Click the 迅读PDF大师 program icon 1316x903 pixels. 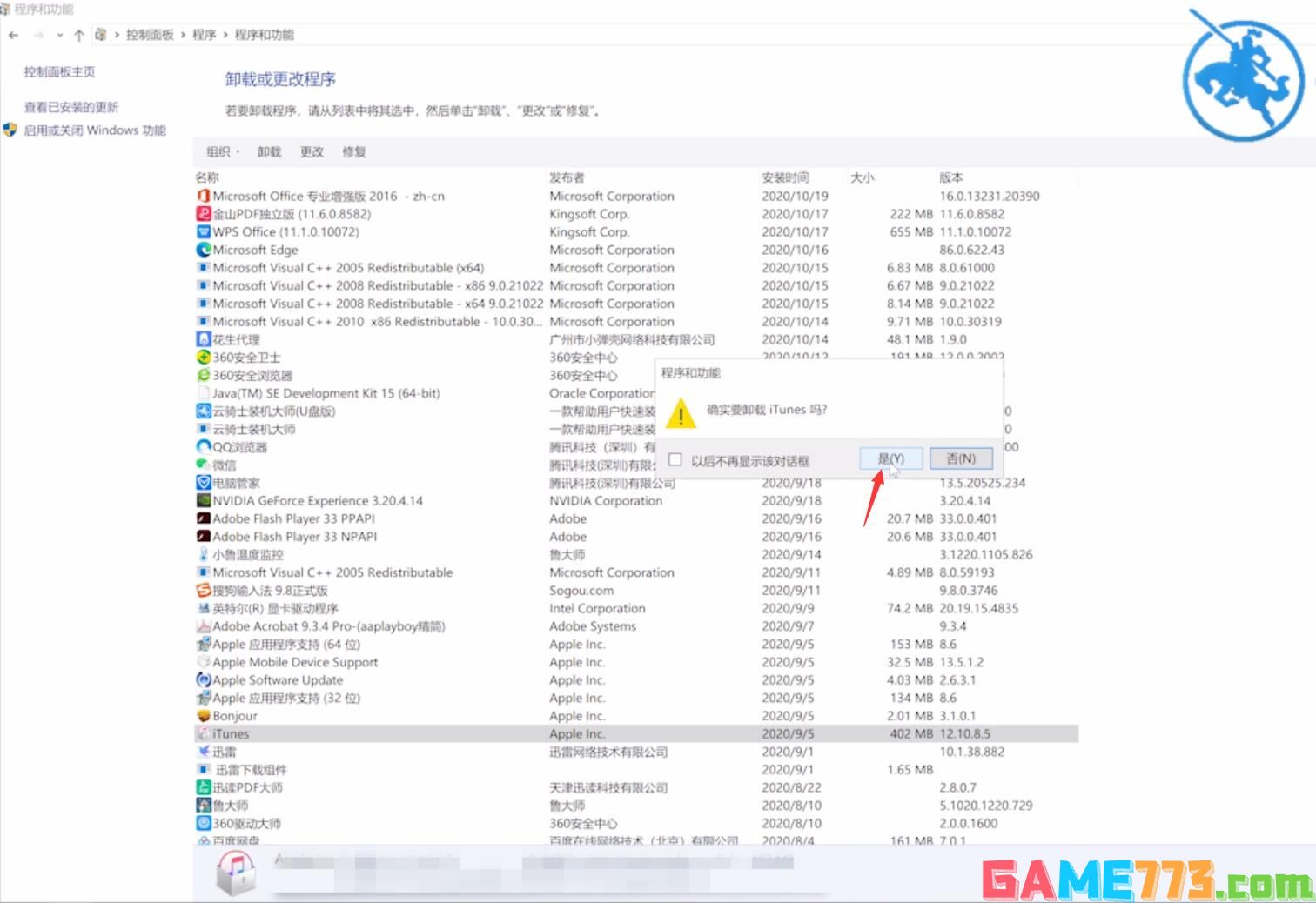coord(204,787)
